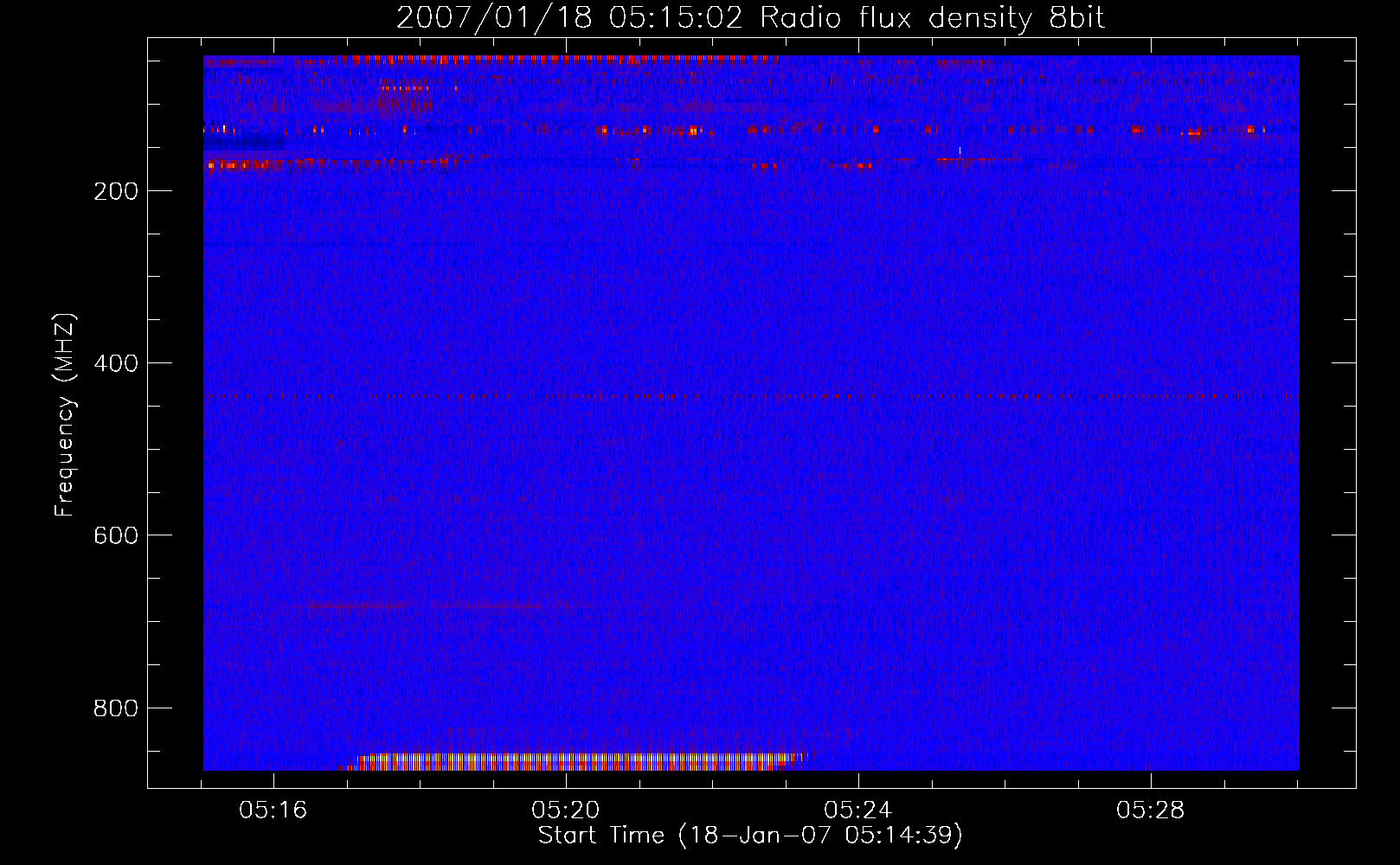Screen dimensions: 1400x865
Task: Click the plot title '2007/01/18 05:15:02 Radio flux density 8bit'
Action: [750, 17]
